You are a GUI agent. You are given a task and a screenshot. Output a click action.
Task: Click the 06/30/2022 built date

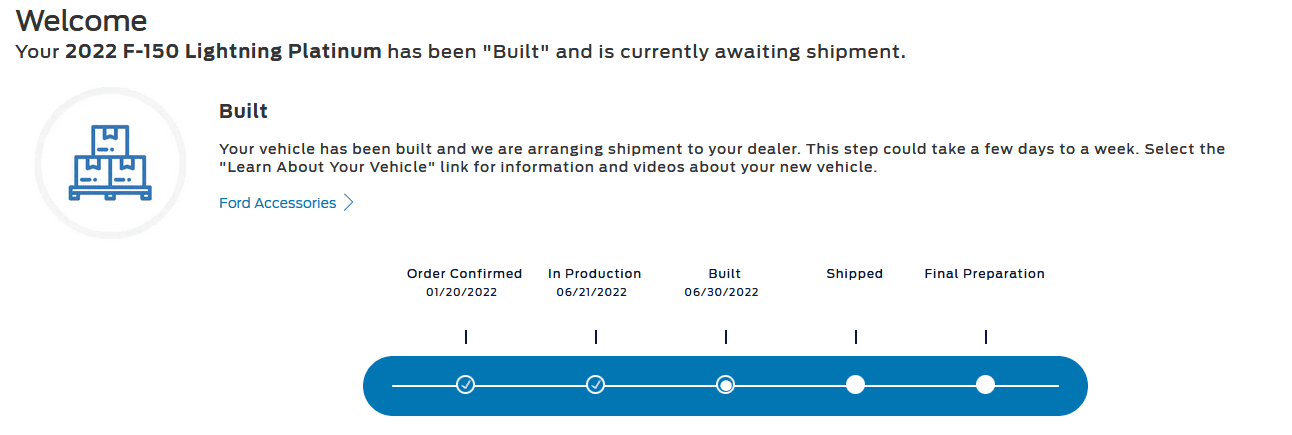coord(721,293)
